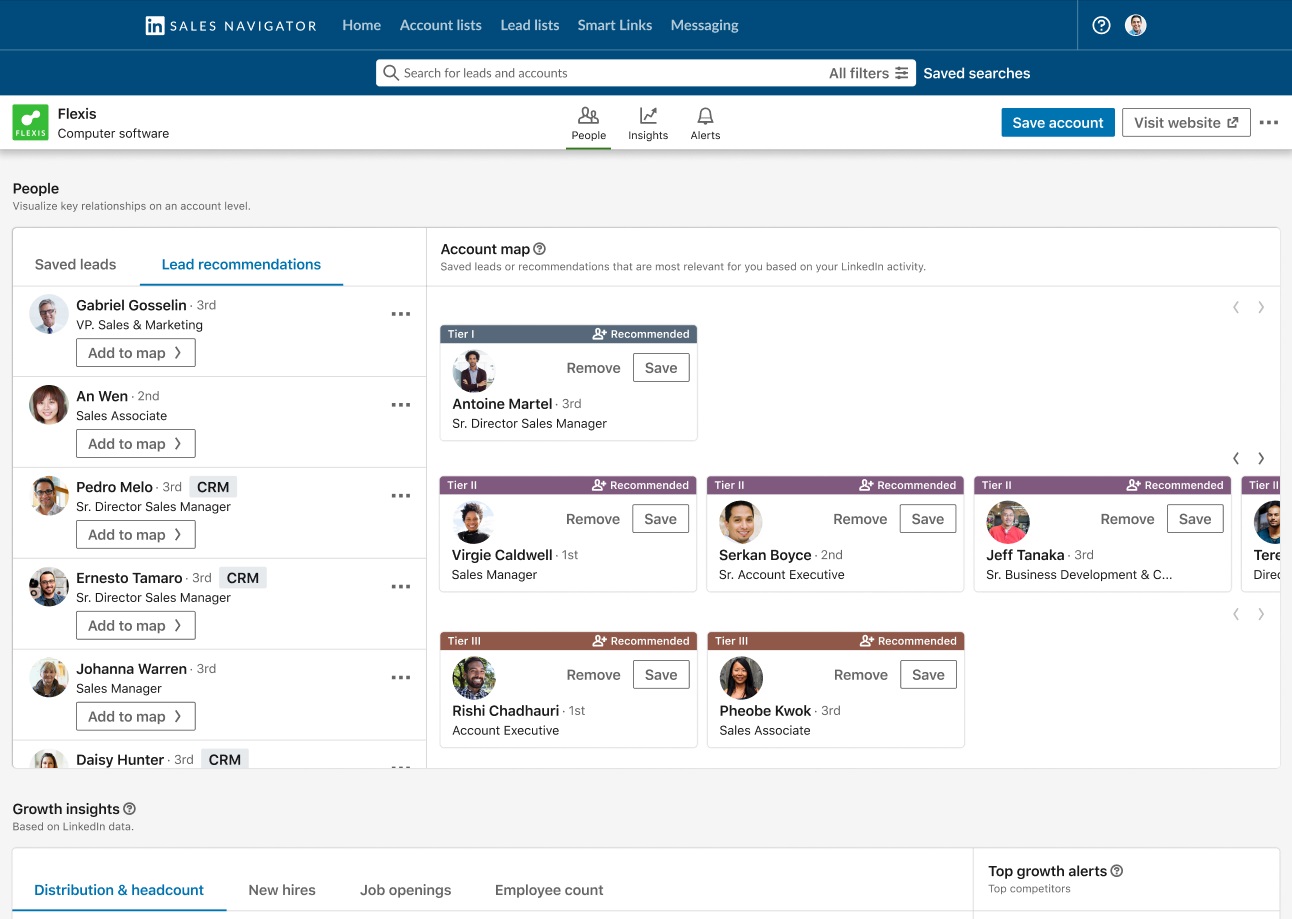1292x919 pixels.
Task: Click CRM badge beside Ernesto Tamaro
Action: [x=243, y=578]
